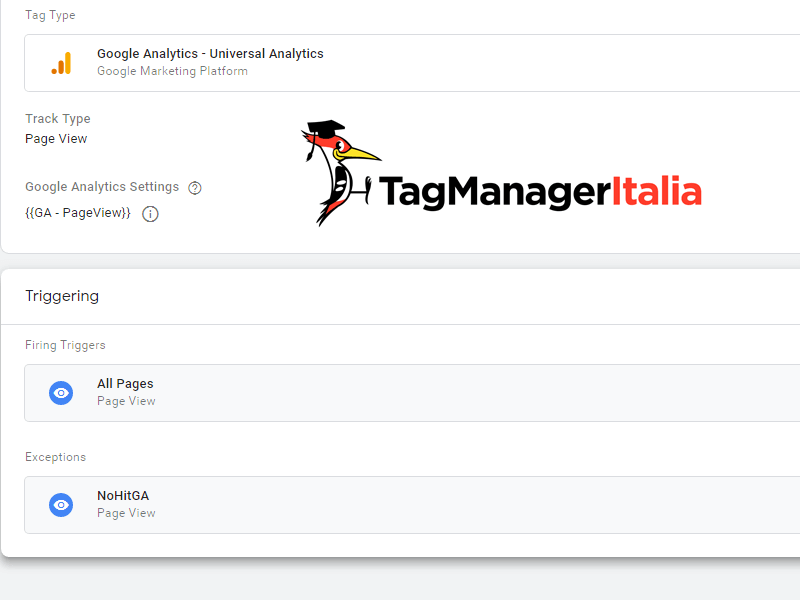
Task: Click the Page View text under NoHitGA
Action: tap(126, 513)
